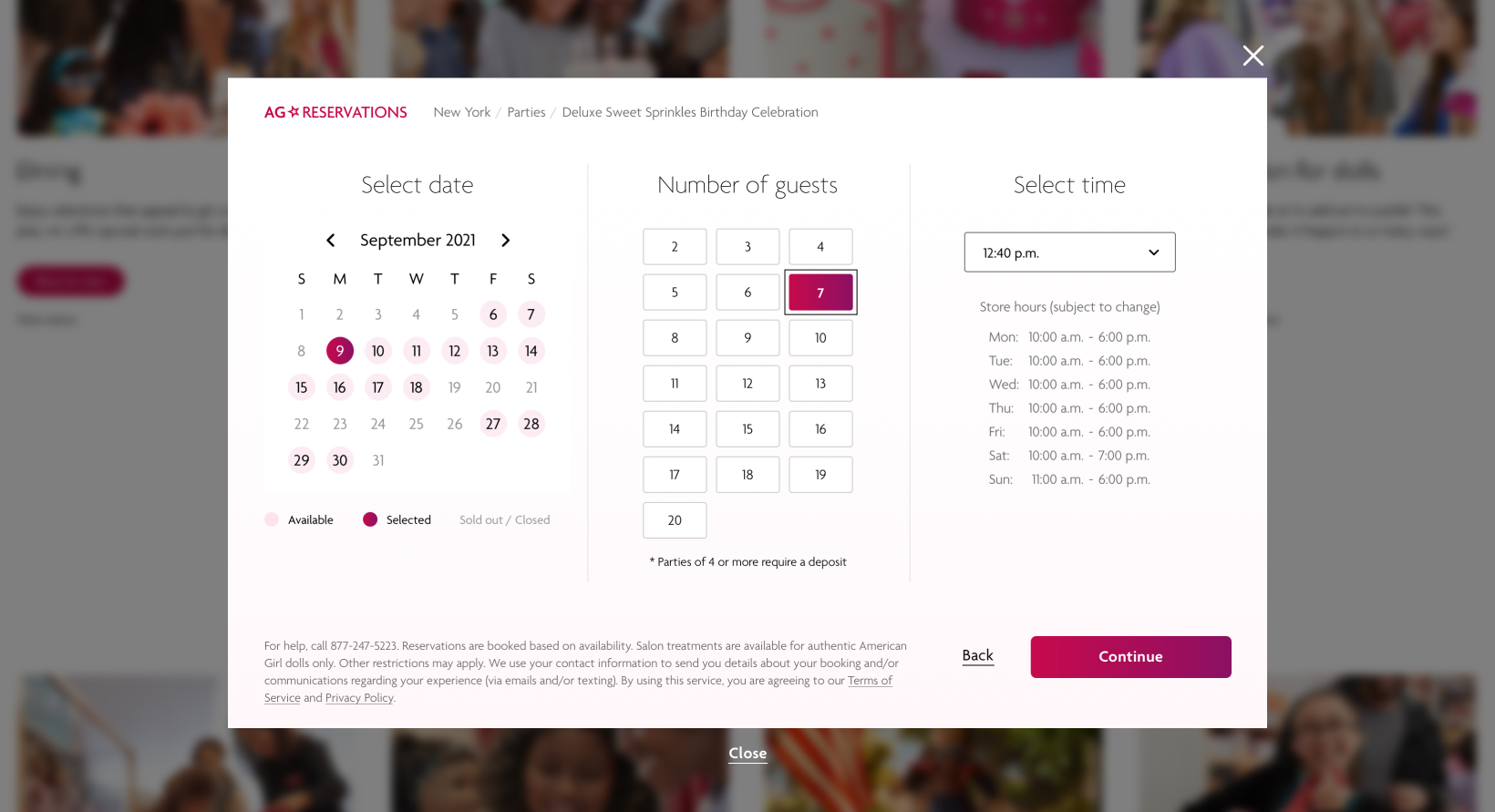1495x812 pixels.
Task: Click the AG Reservations logo
Action: 335,112
